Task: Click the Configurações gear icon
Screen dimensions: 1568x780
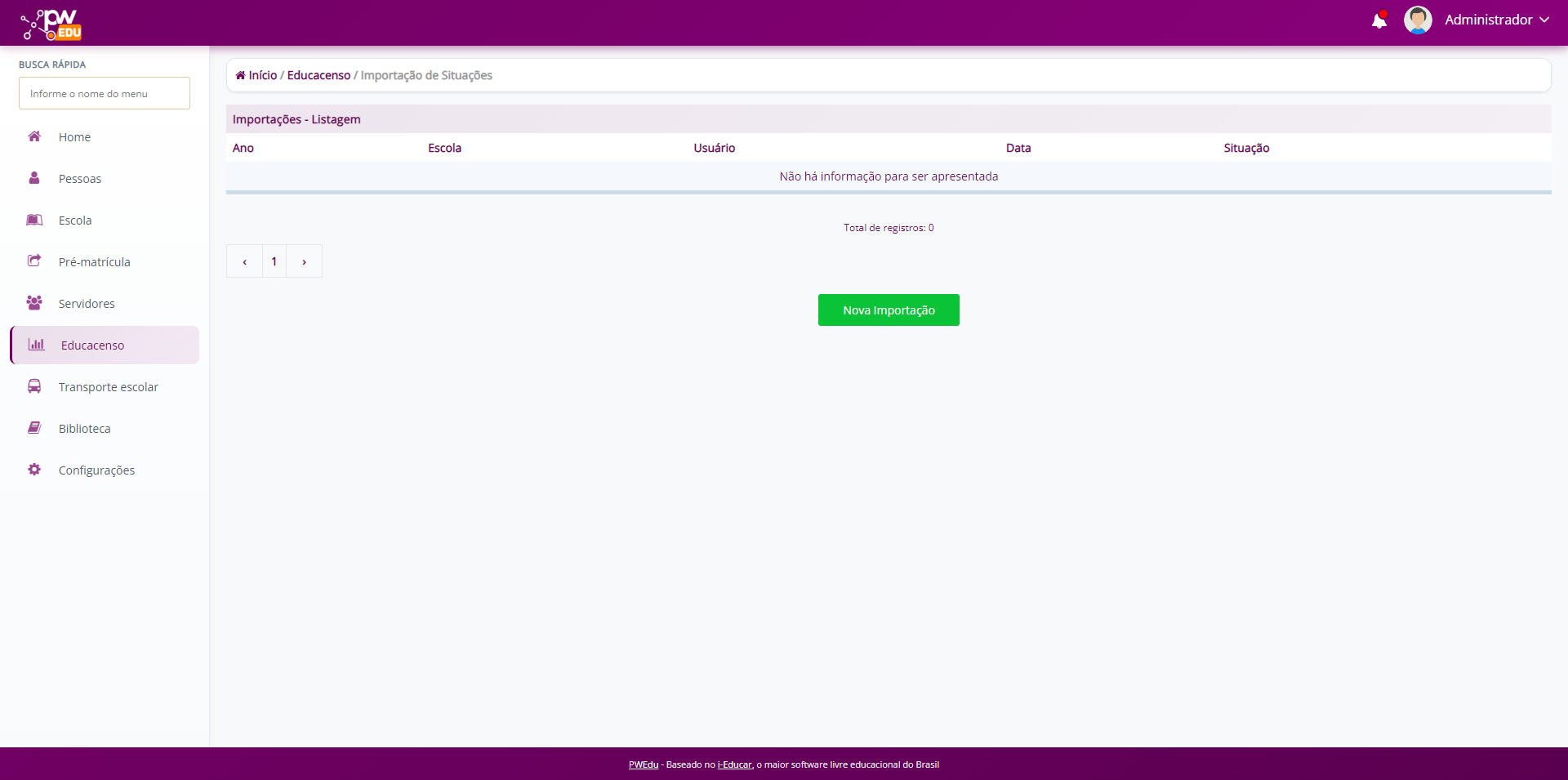Action: click(x=34, y=470)
